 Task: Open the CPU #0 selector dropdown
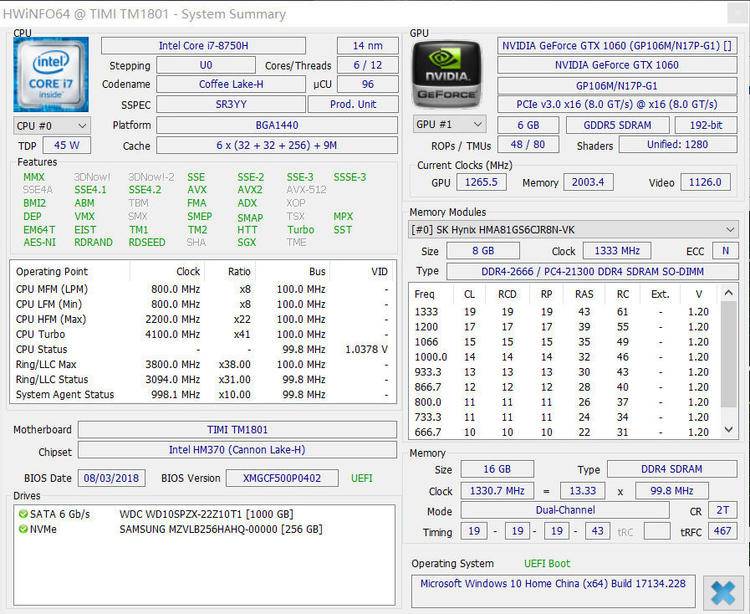[x=51, y=126]
